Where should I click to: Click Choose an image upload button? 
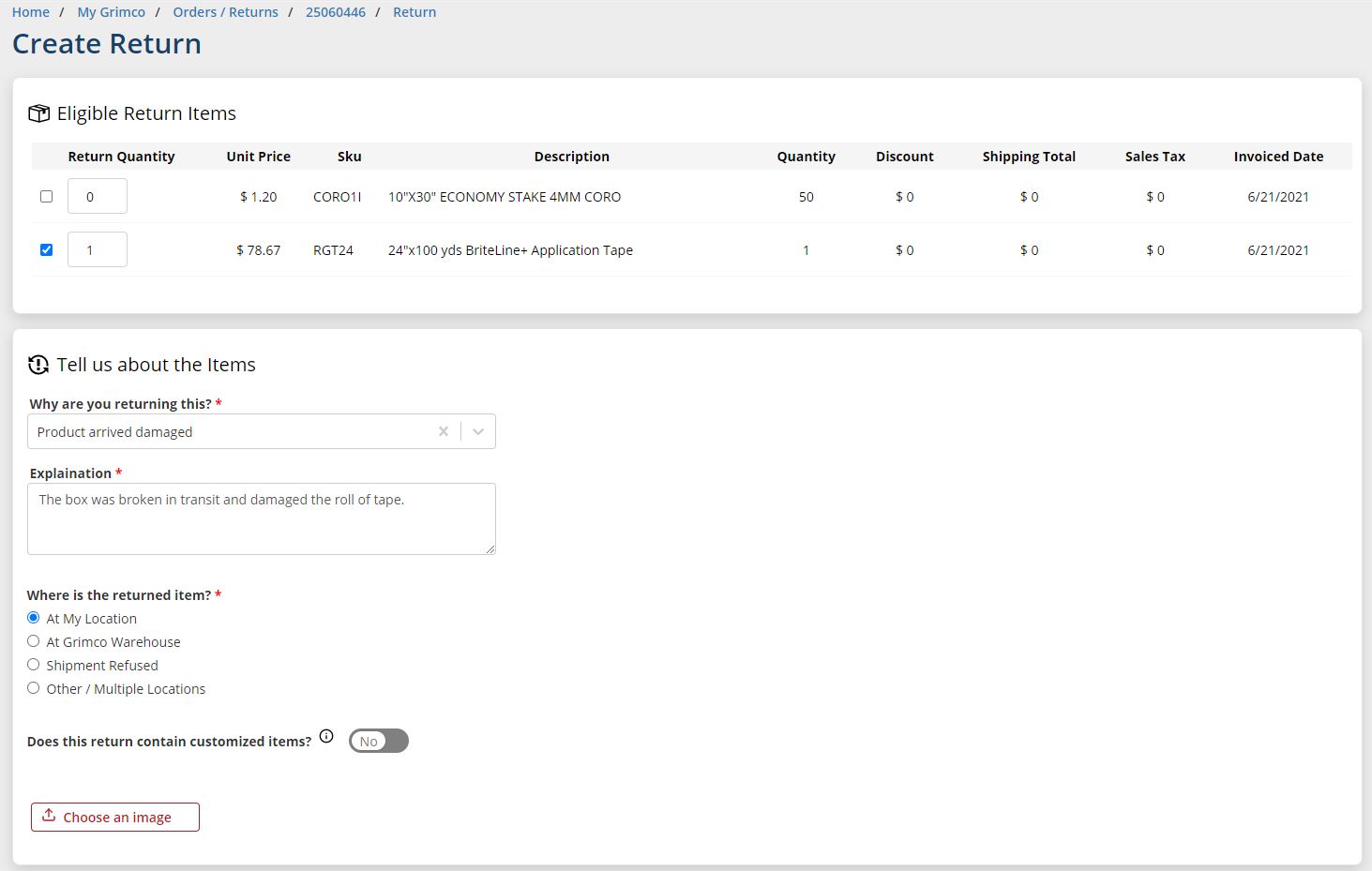click(x=115, y=817)
